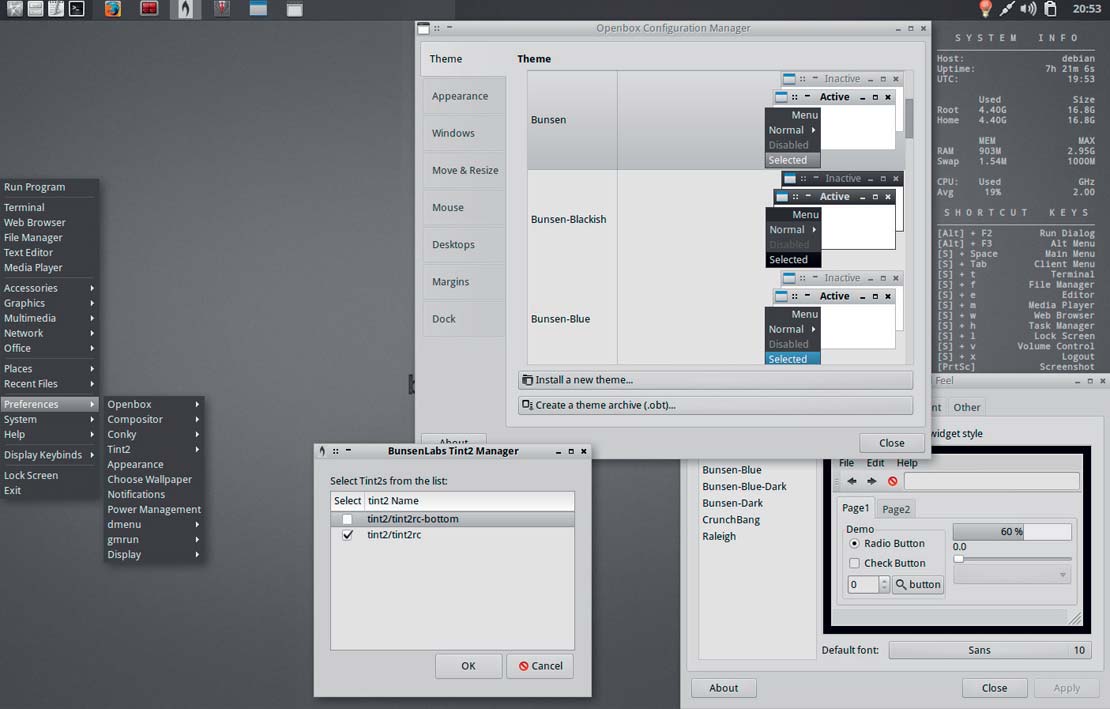Image resolution: width=1110 pixels, height=709 pixels.
Task: Click forward arrow in widget demo toolbar
Action: point(872,481)
